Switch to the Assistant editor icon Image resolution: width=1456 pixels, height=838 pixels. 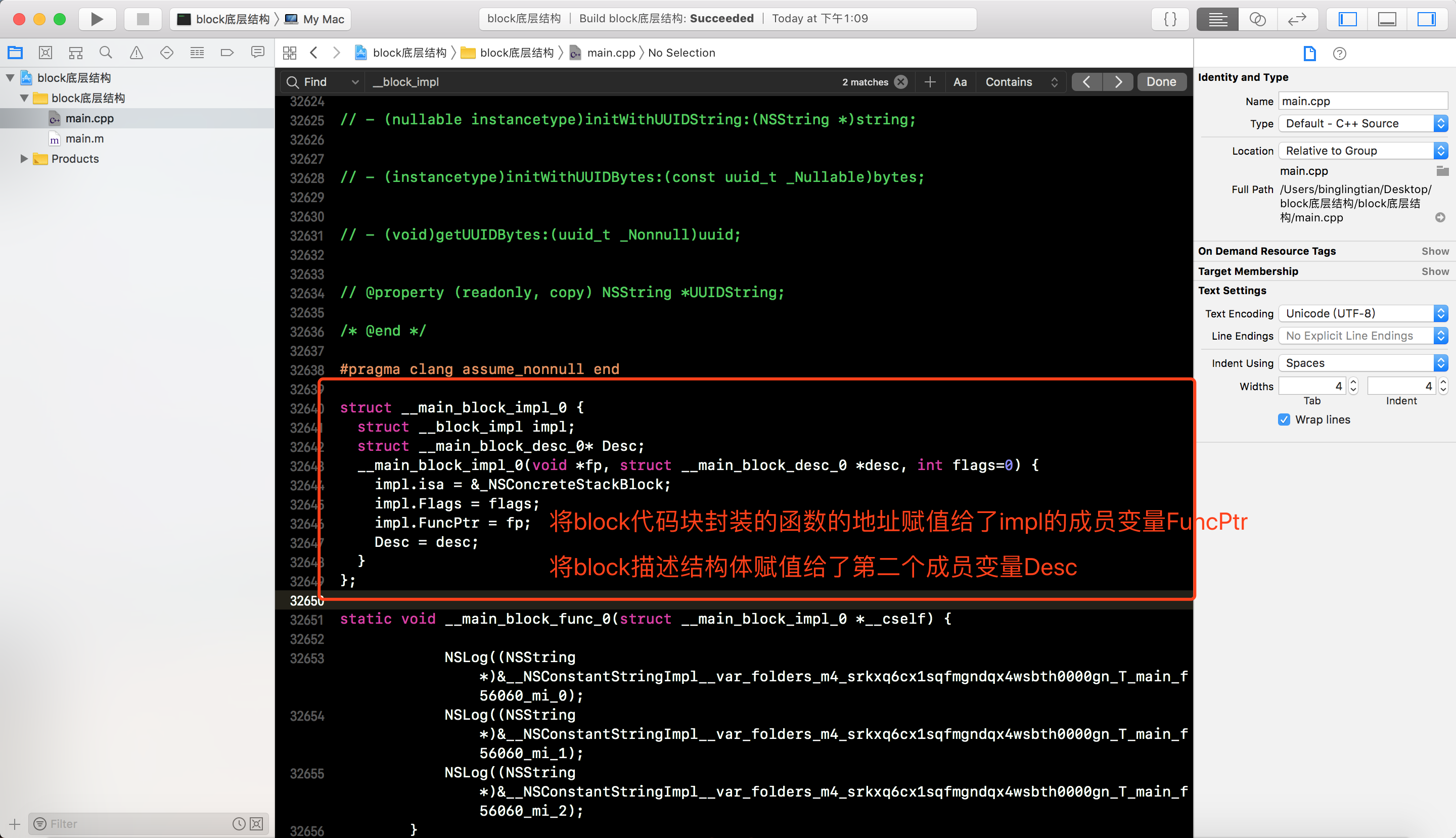point(1257,19)
